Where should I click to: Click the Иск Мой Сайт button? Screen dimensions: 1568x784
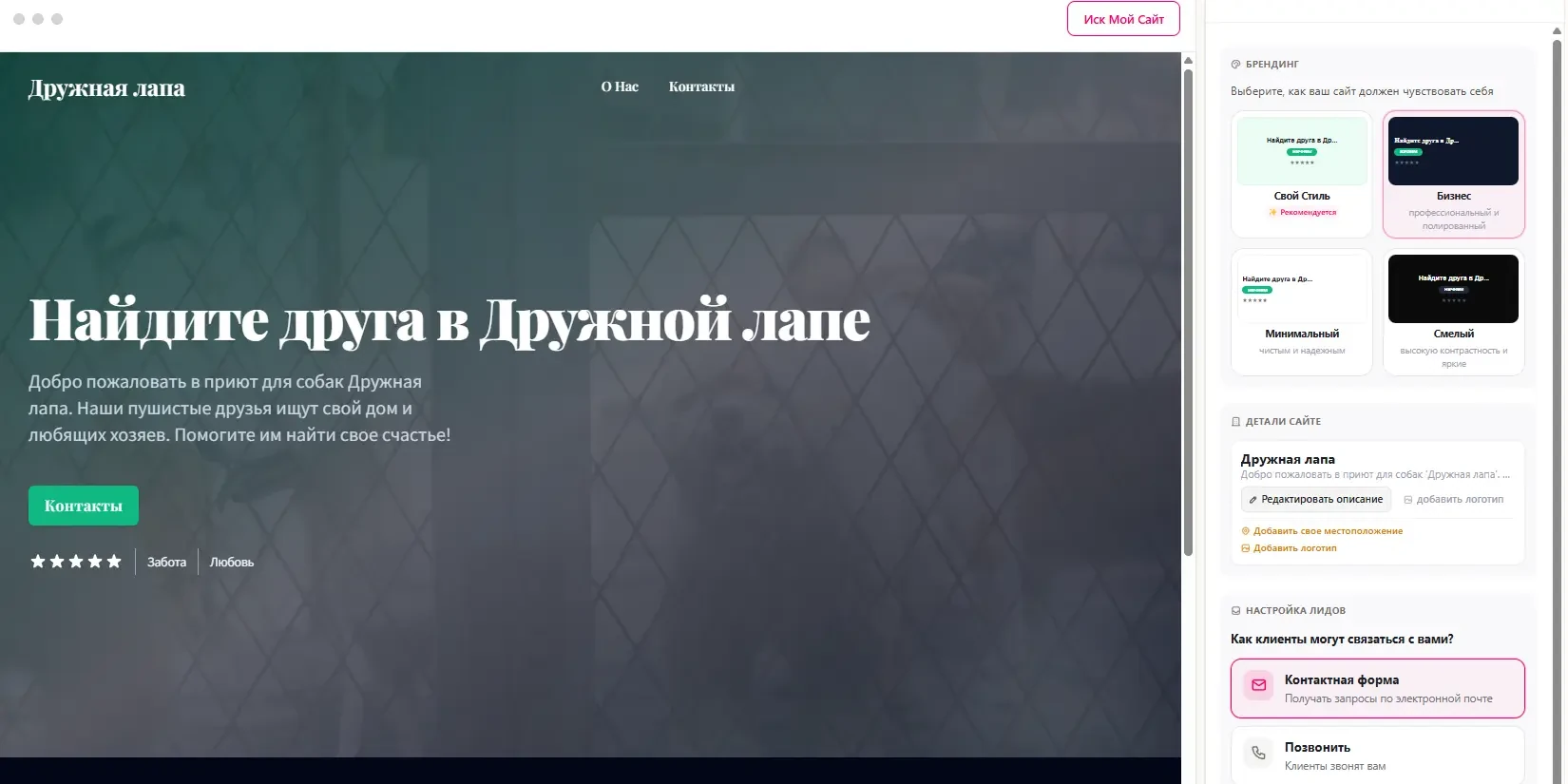click(1123, 19)
